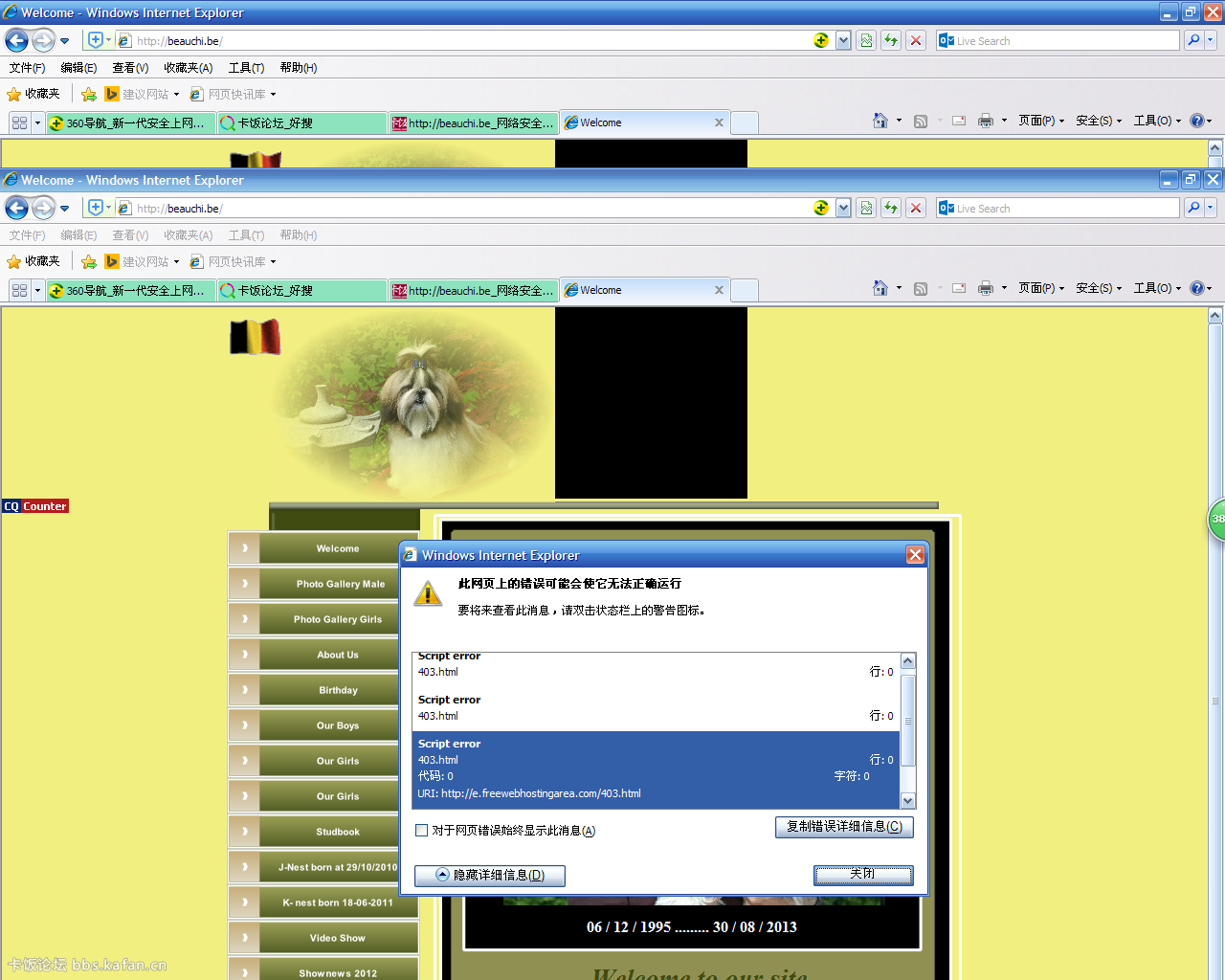Image resolution: width=1225 pixels, height=980 pixels.
Task: Select the second Script error entry in list
Action: click(x=656, y=708)
